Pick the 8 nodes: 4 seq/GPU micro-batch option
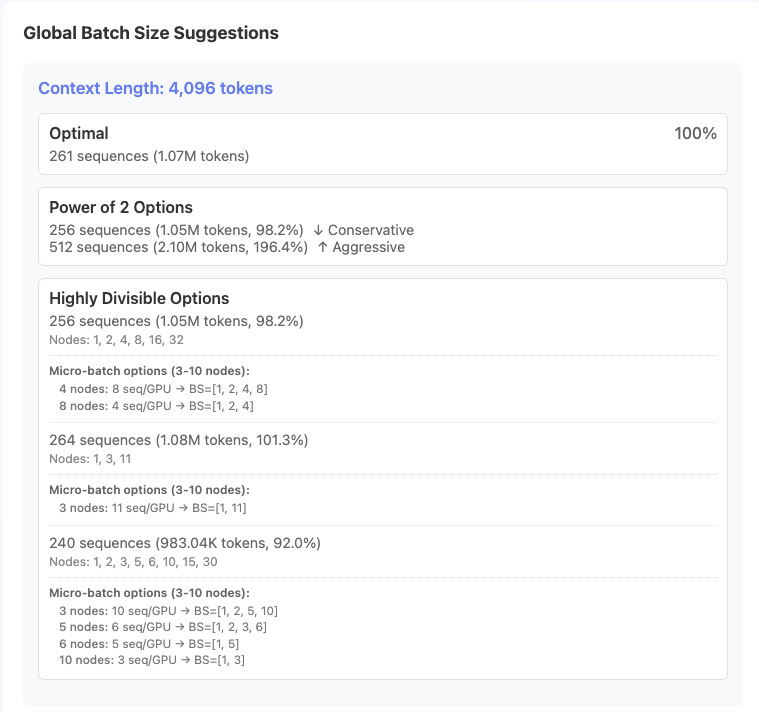Screen dimensions: 759x712 pyautogui.click(x=155, y=405)
